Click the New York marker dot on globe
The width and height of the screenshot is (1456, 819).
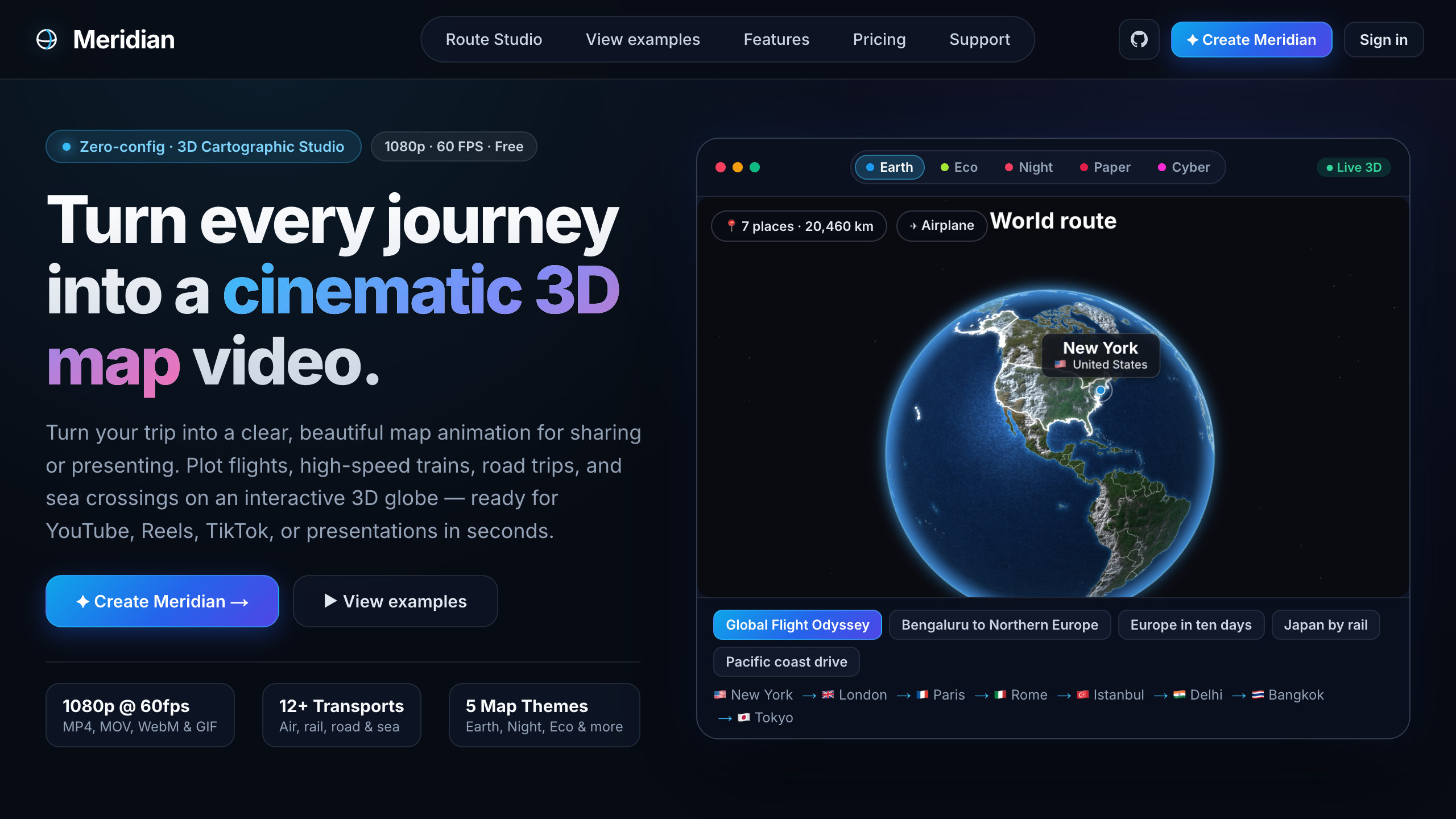pyautogui.click(x=1101, y=390)
